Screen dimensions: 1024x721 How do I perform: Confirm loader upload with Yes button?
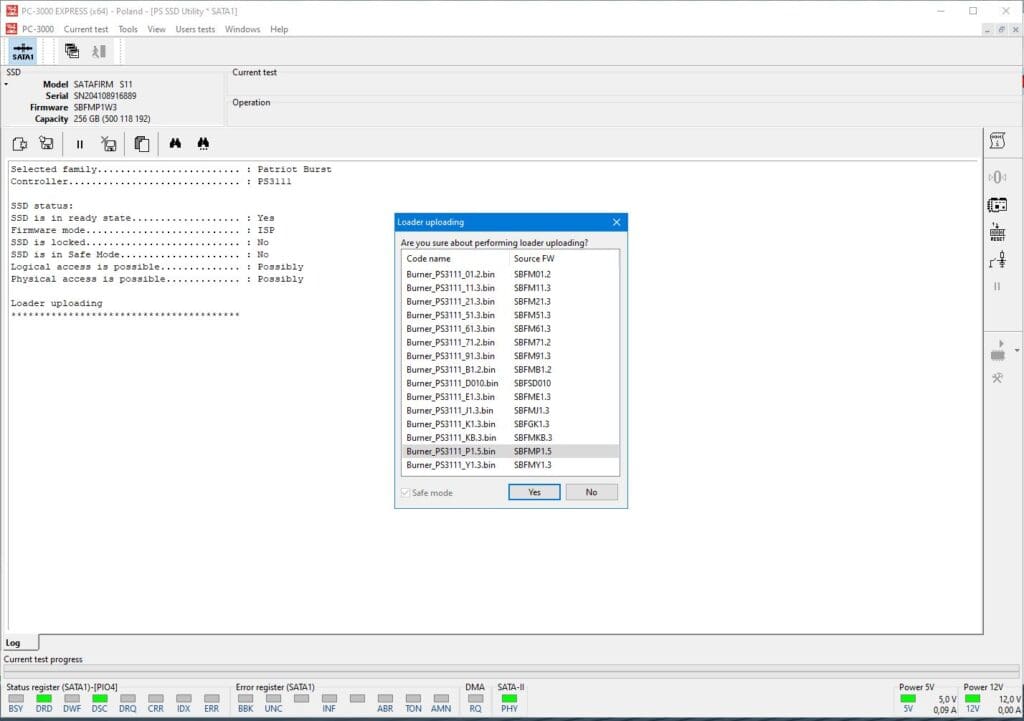click(534, 492)
